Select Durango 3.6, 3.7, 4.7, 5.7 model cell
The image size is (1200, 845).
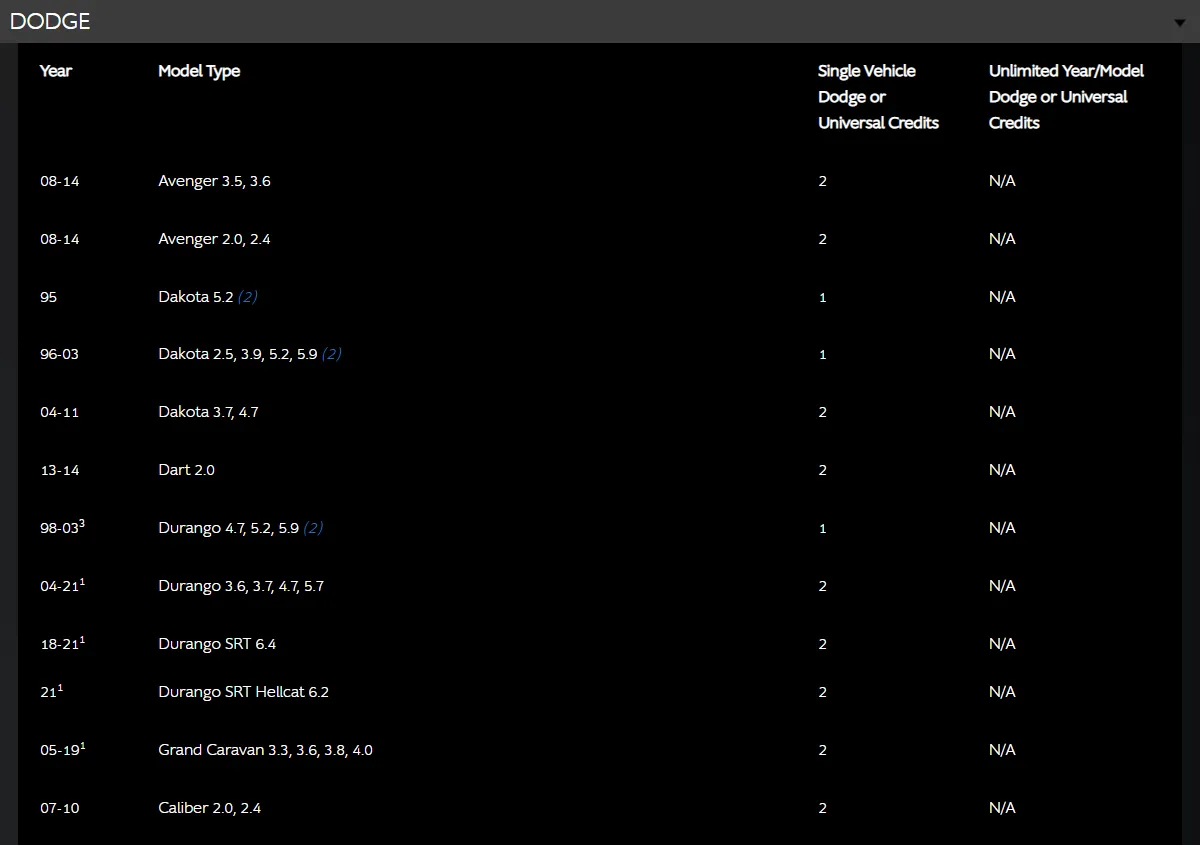point(241,586)
